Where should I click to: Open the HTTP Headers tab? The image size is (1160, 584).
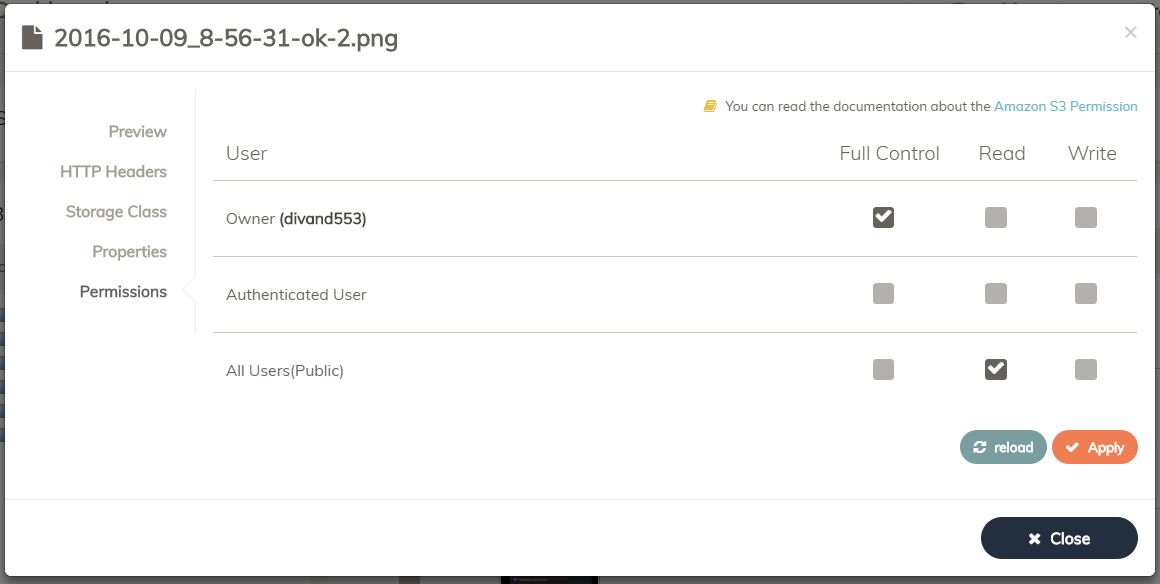tap(113, 172)
